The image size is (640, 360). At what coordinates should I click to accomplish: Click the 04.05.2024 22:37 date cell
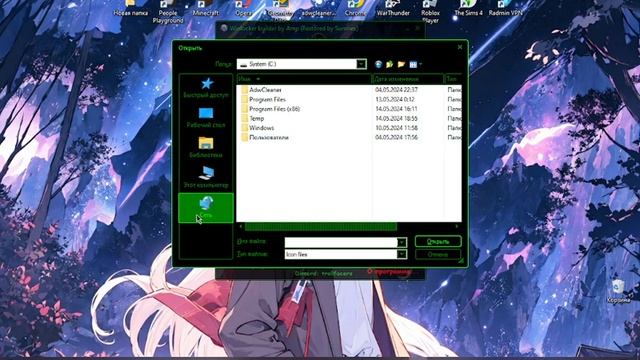396,90
